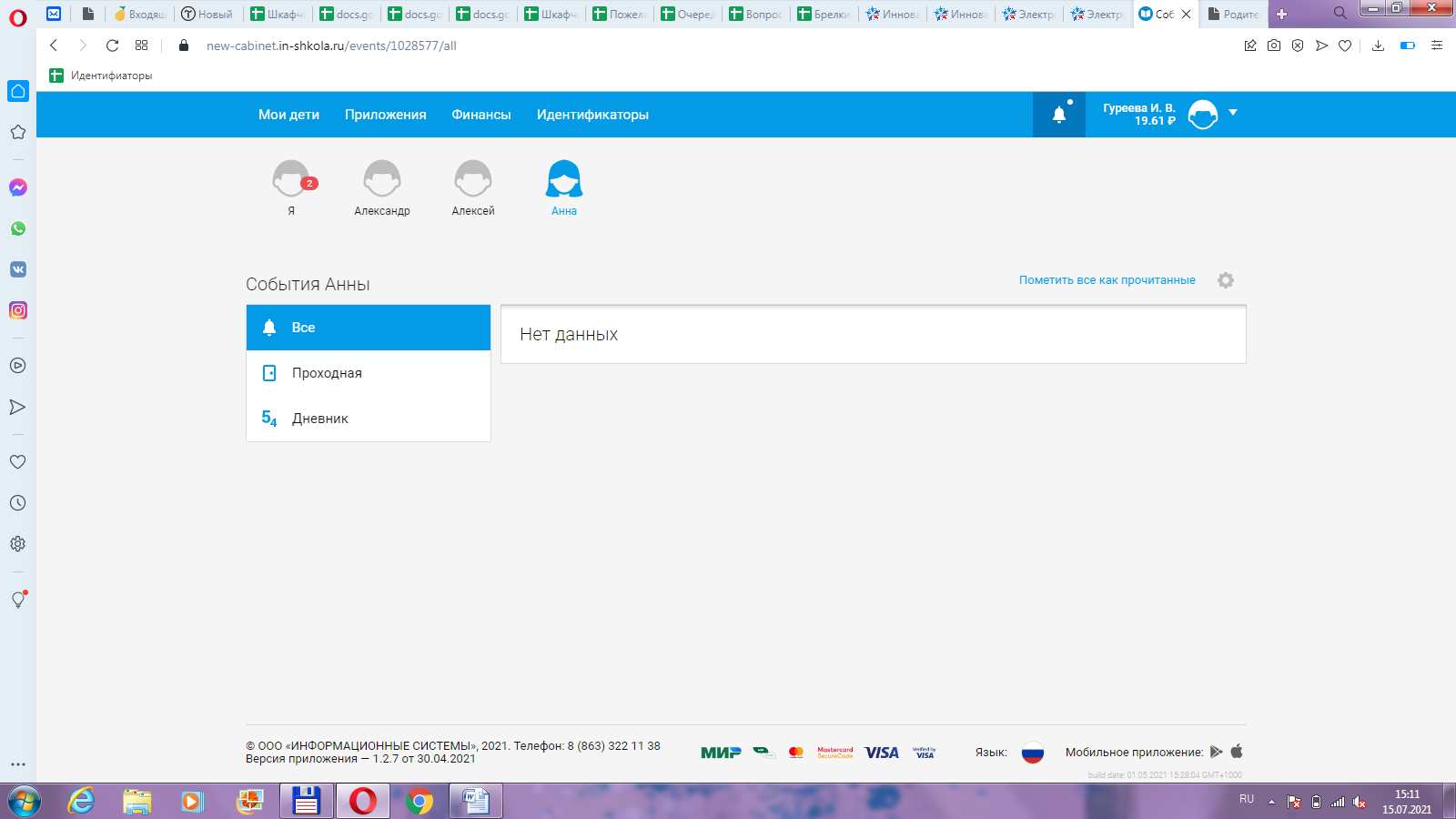Select the Проходная events filter
Viewport: 1456px width, 819px height.
click(369, 373)
